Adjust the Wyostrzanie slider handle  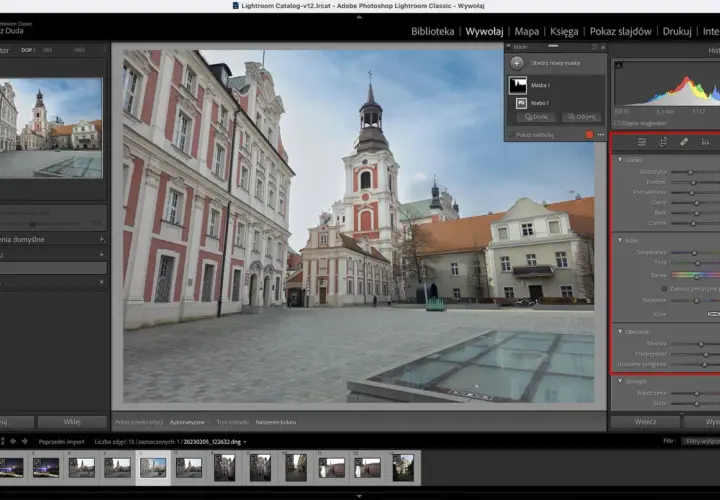[x=697, y=393]
